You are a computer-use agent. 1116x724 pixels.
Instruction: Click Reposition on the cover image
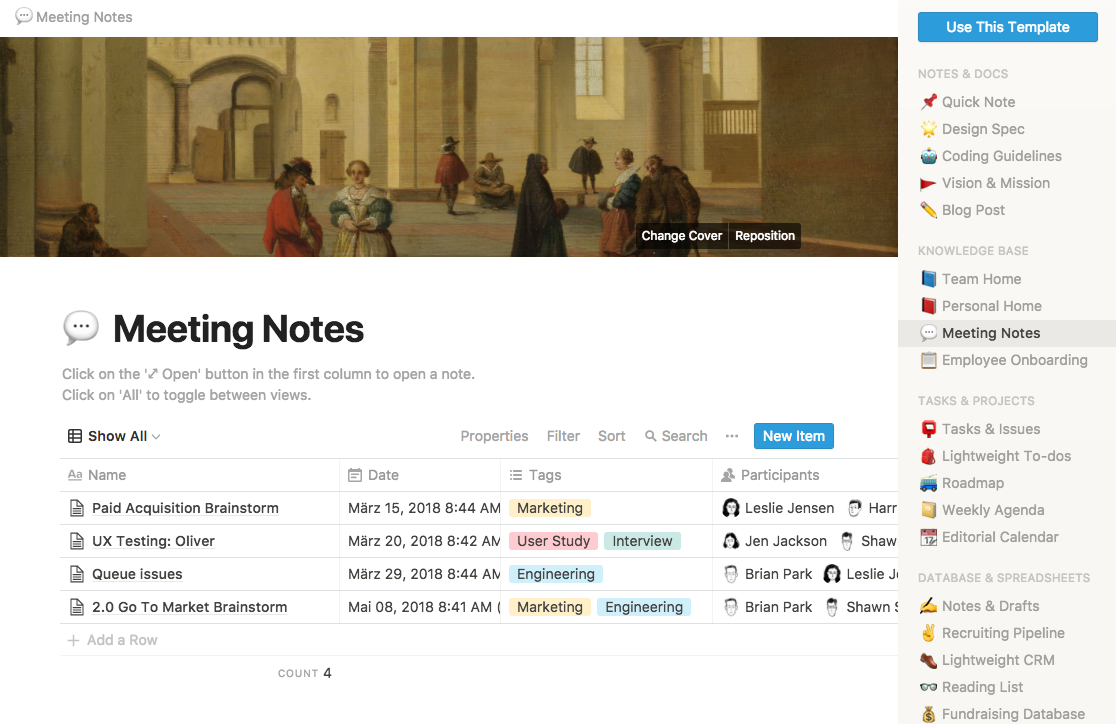pyautogui.click(x=764, y=236)
